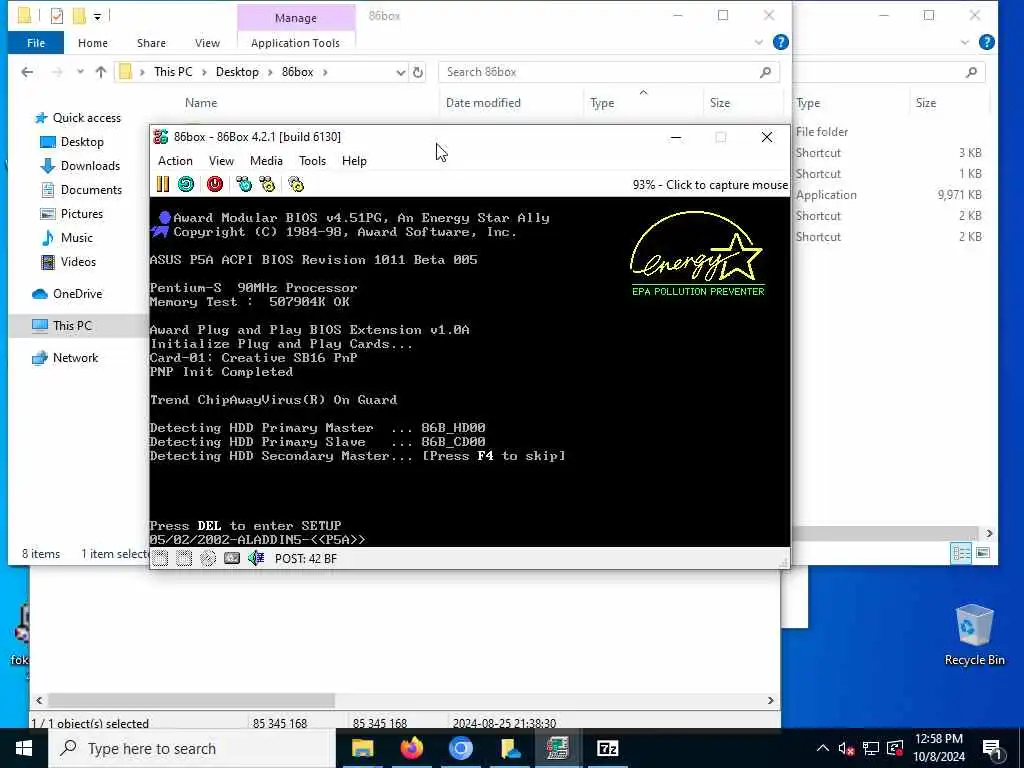The width and height of the screenshot is (1024, 768).
Task: Open help icon in 86box Explorer window
Action: coord(780,42)
